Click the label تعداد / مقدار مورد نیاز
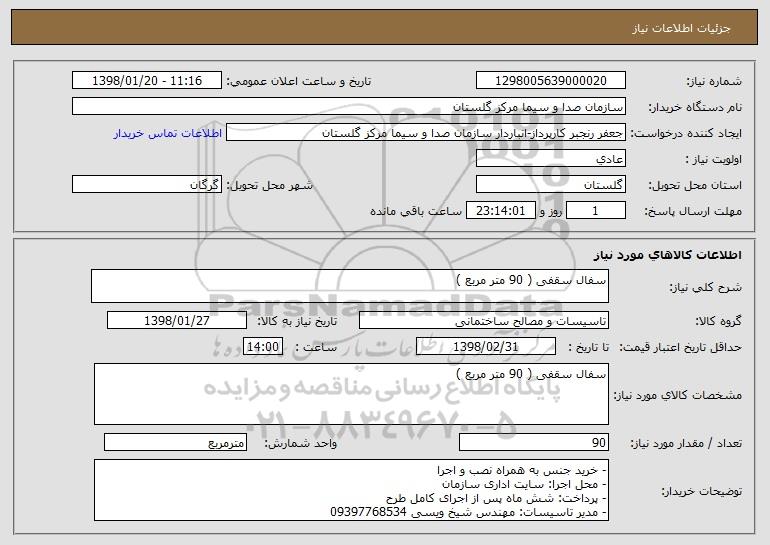 tap(686, 443)
